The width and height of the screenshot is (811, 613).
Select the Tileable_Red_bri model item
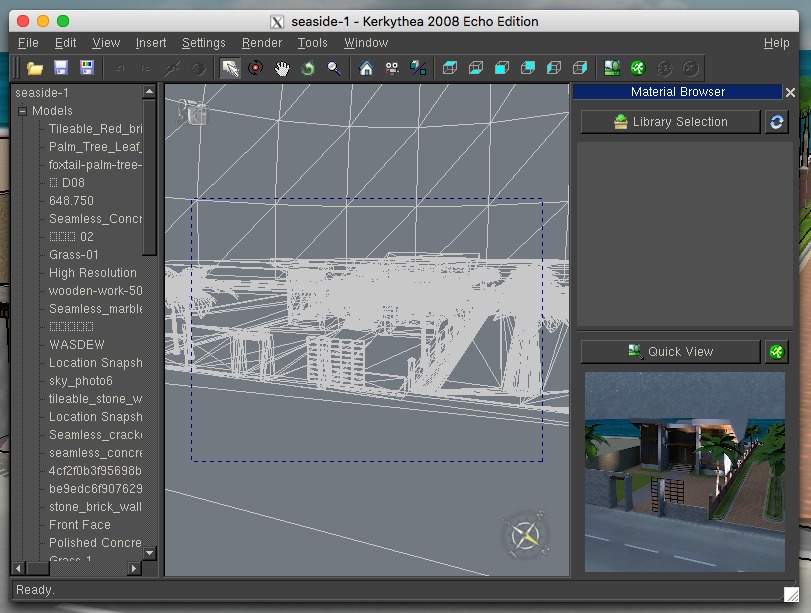click(x=95, y=129)
